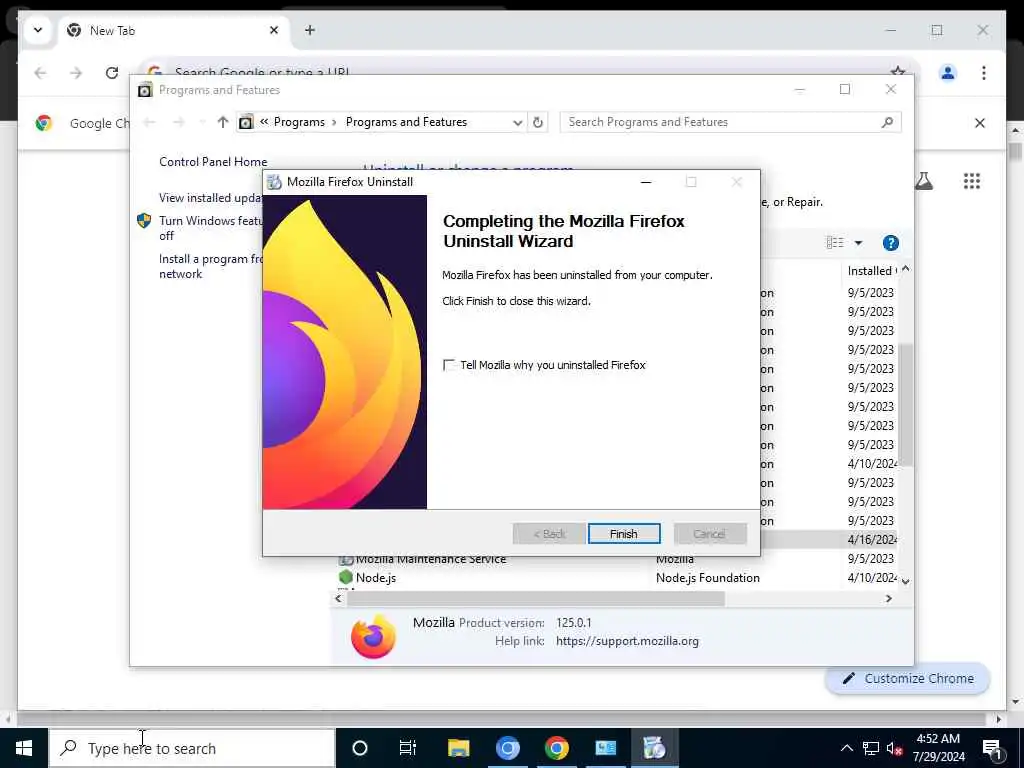Click the muted volume tray icon
This screenshot has width=1024, height=768.
tap(894, 748)
